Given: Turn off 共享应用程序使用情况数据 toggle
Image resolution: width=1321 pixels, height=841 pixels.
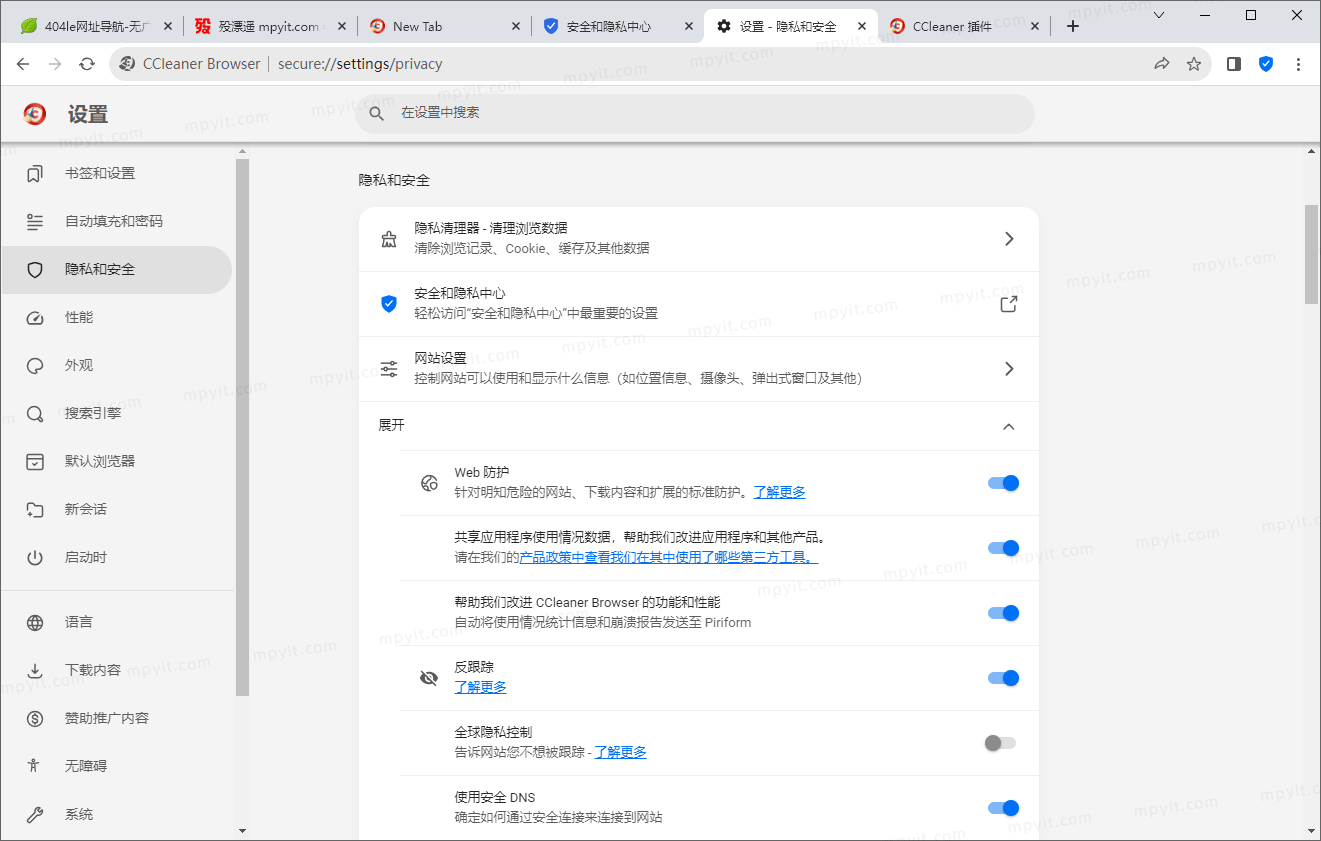Looking at the screenshot, I should [x=1003, y=548].
